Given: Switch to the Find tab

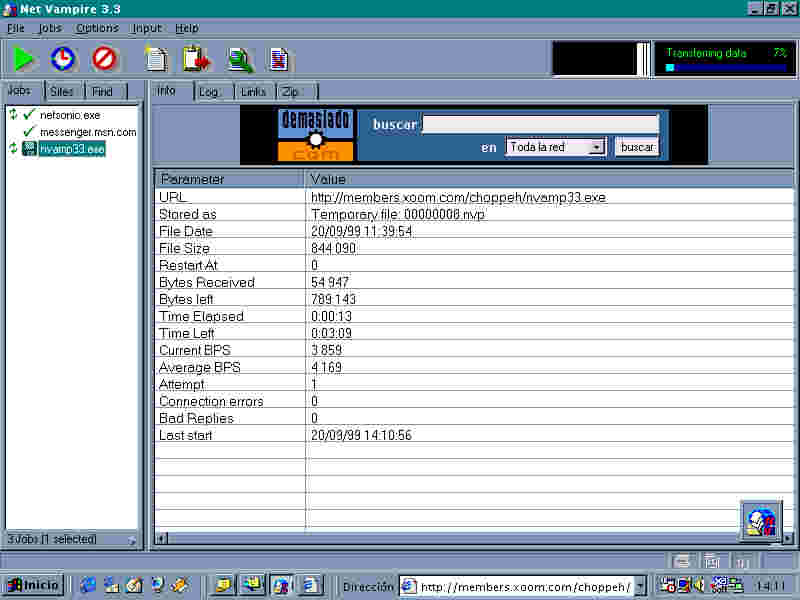Looking at the screenshot, I should point(105,91).
